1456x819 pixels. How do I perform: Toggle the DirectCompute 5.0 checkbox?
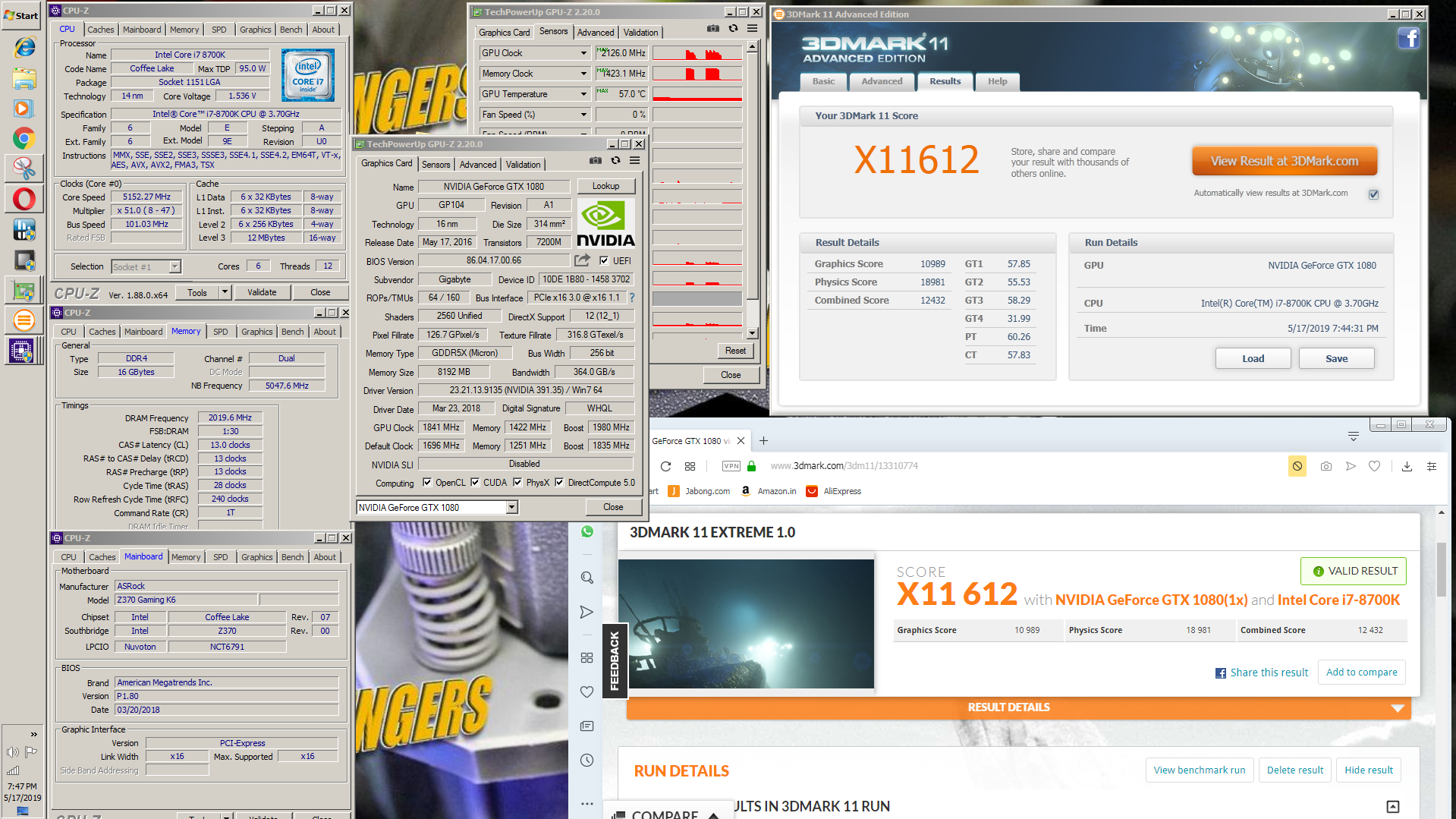point(559,482)
